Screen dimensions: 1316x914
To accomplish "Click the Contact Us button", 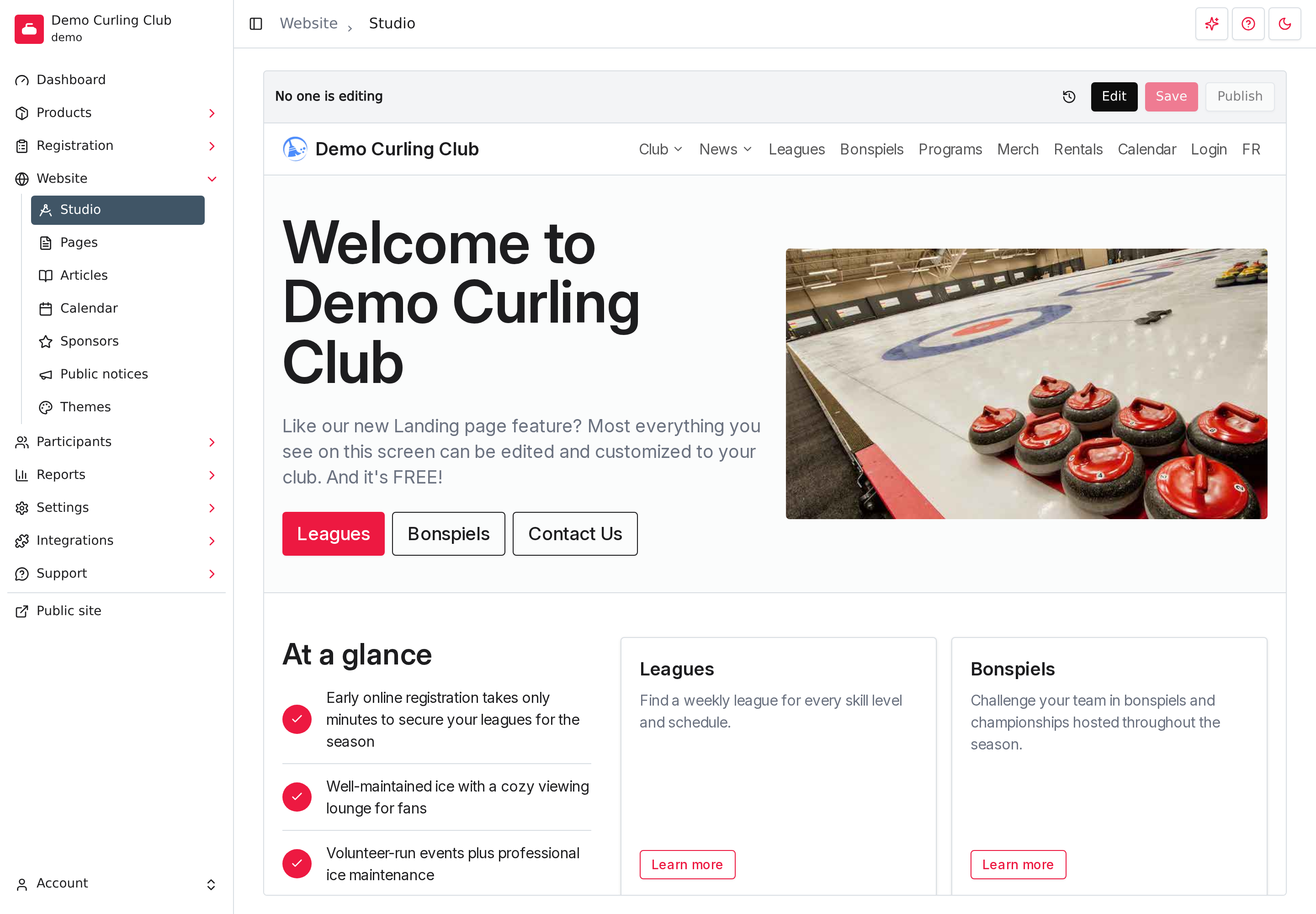I will pyautogui.click(x=575, y=534).
